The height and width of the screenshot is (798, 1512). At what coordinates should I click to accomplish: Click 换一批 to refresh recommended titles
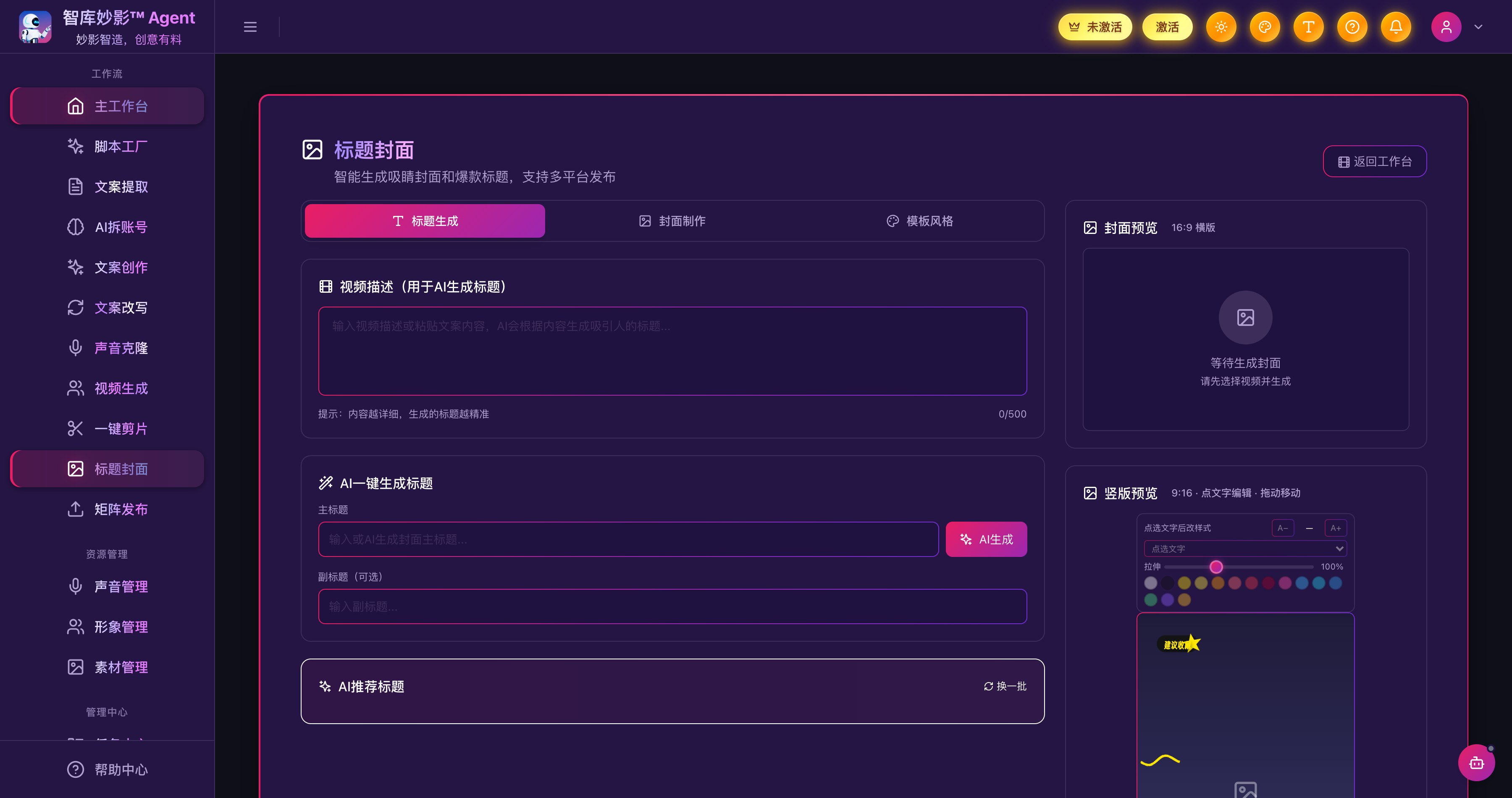1005,687
